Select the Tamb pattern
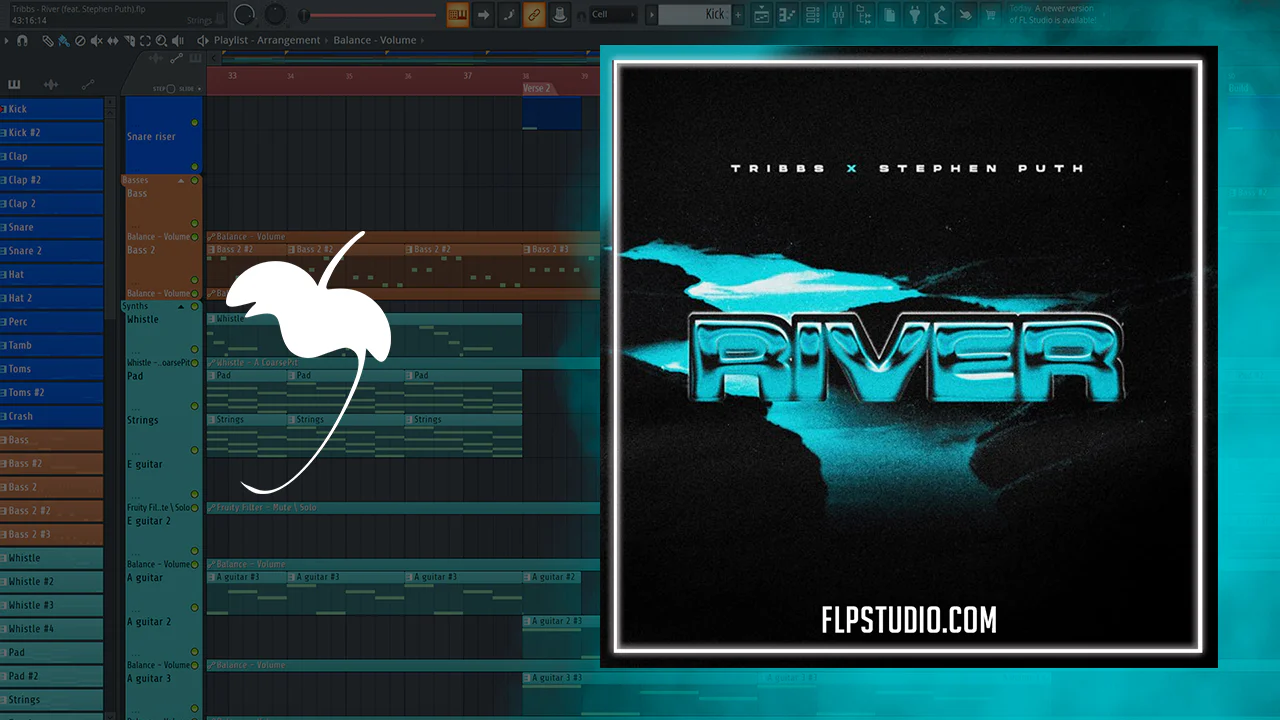1280x720 pixels. pos(52,345)
